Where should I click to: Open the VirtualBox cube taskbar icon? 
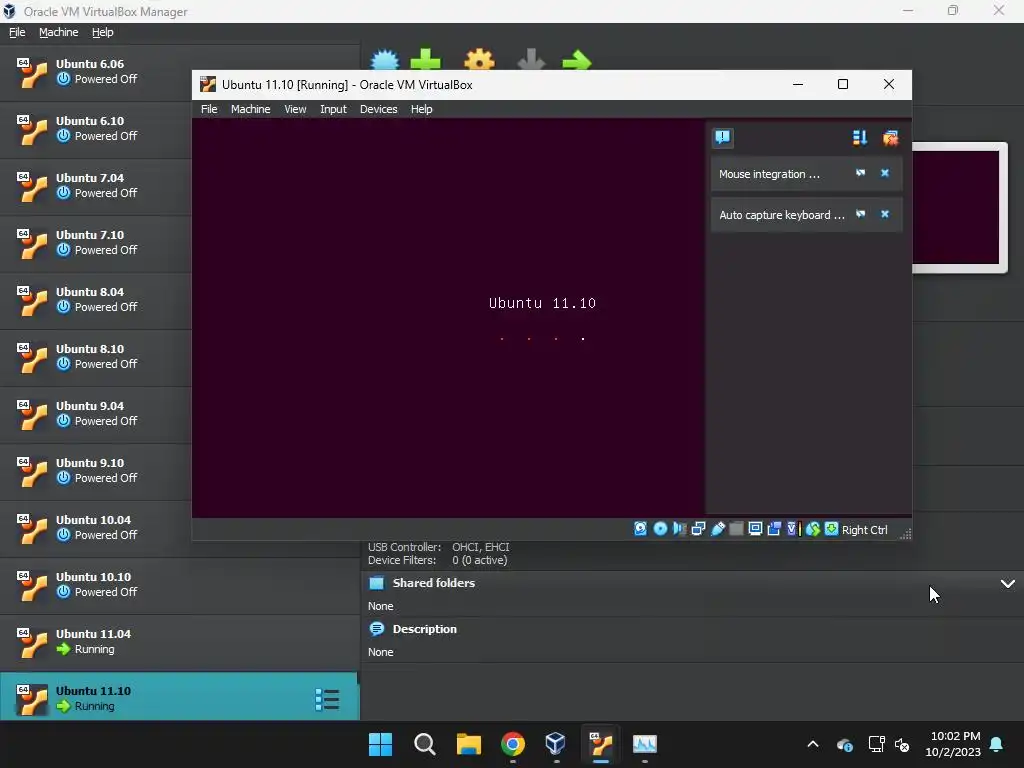tap(556, 744)
